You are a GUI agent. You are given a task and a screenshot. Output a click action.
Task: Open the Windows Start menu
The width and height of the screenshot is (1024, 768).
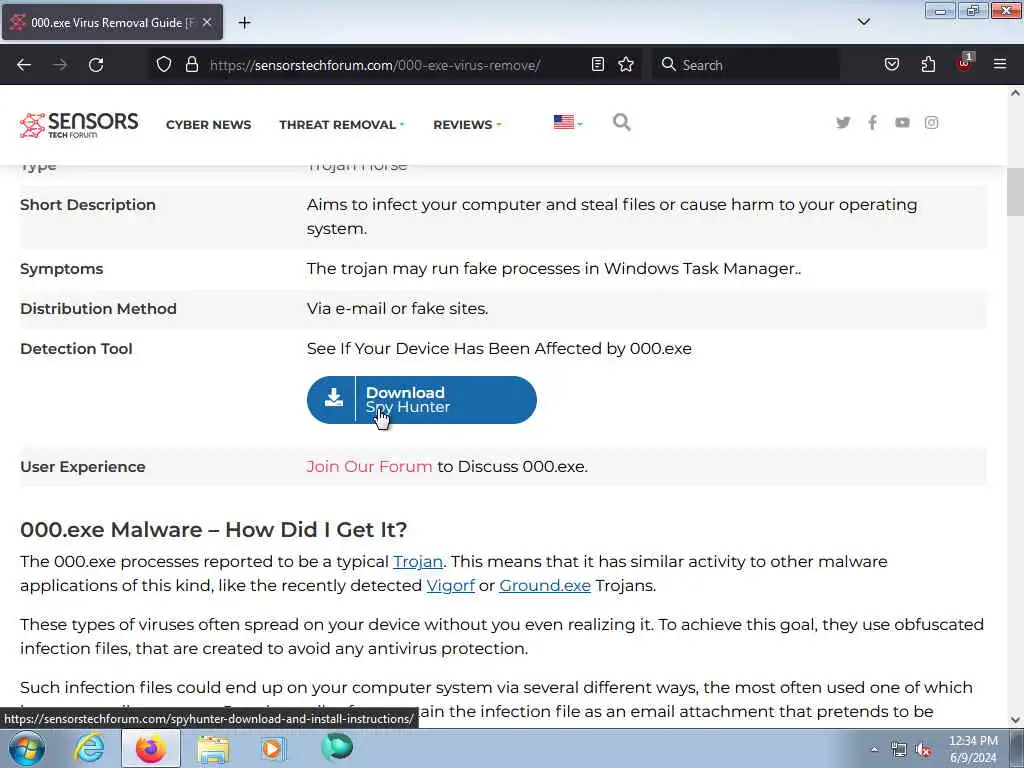[27, 748]
